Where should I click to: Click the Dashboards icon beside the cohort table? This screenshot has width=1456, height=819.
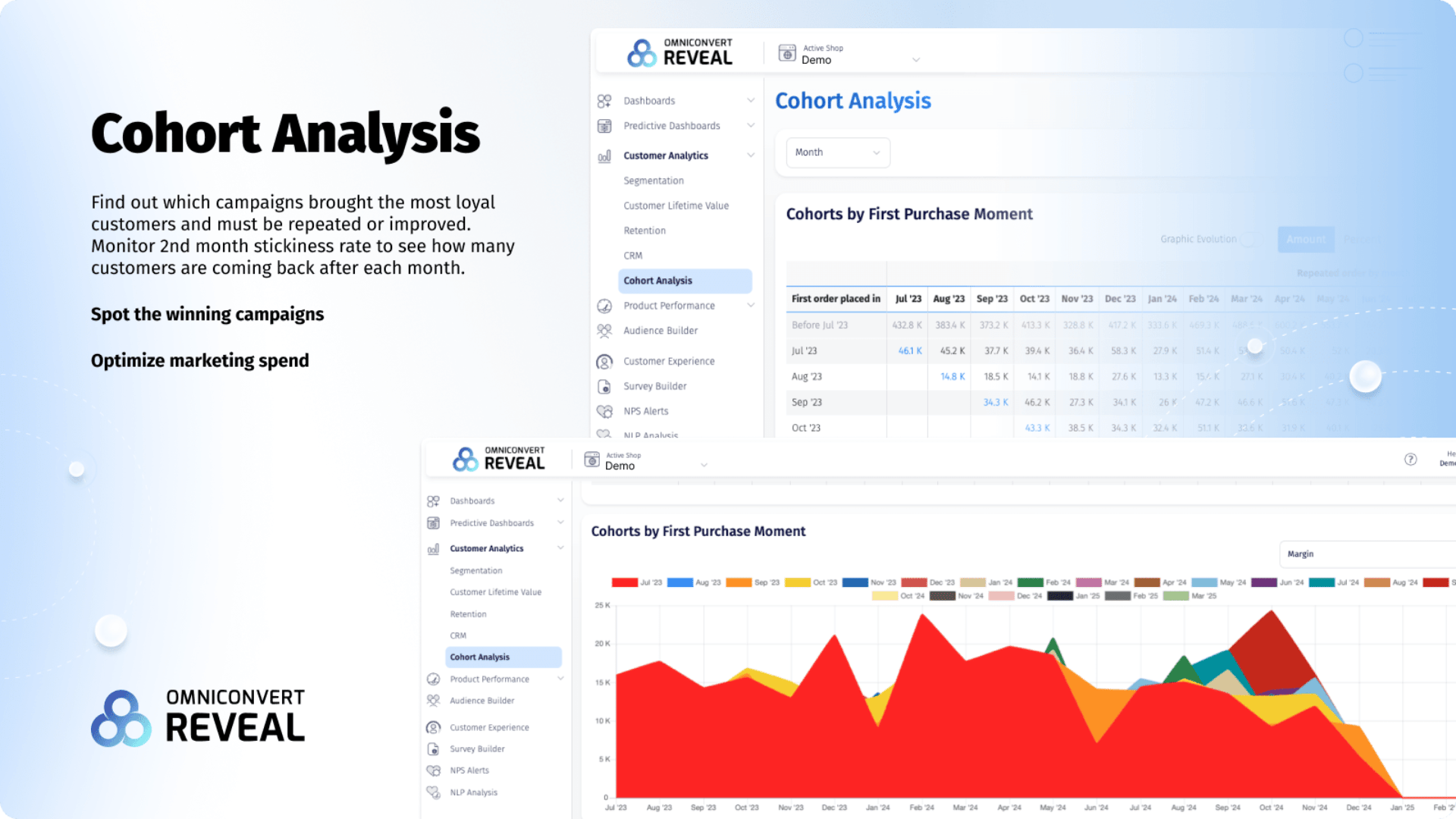click(x=604, y=101)
